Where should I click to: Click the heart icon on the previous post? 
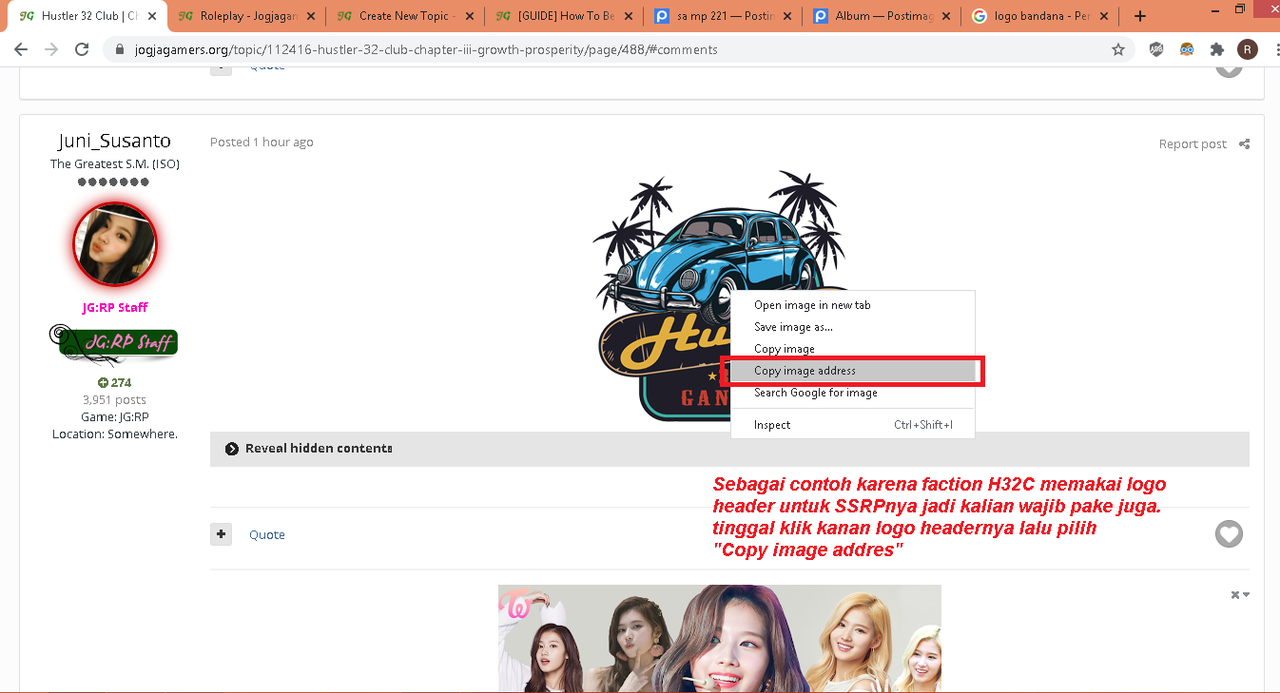tap(1229, 70)
